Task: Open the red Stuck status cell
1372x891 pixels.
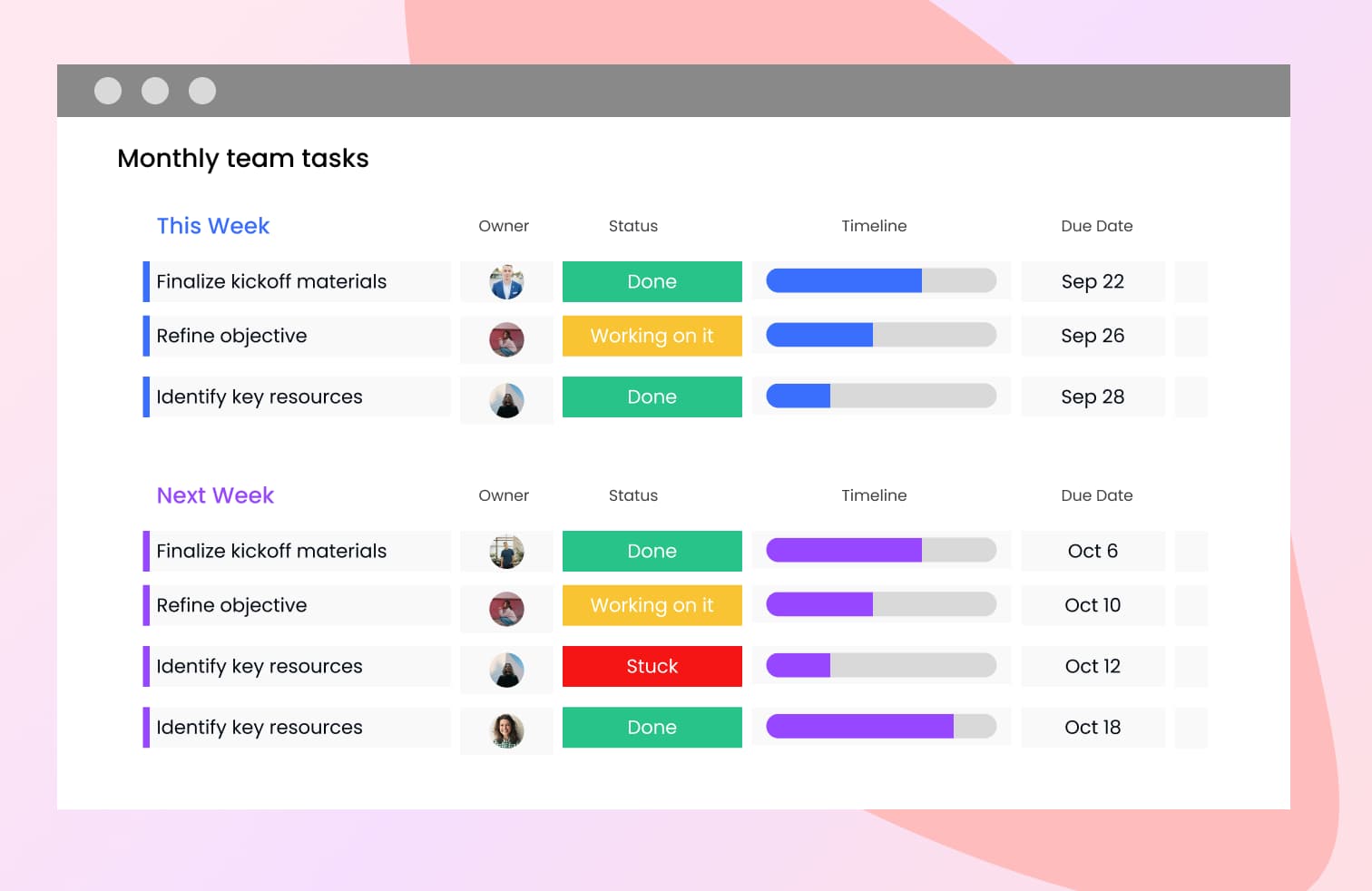Action: click(652, 666)
